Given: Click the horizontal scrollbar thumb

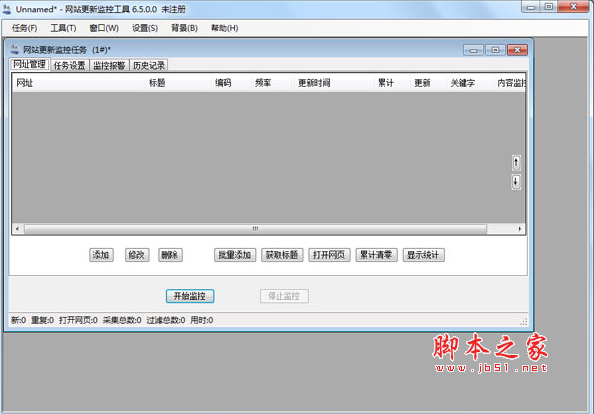Looking at the screenshot, I should point(255,229).
